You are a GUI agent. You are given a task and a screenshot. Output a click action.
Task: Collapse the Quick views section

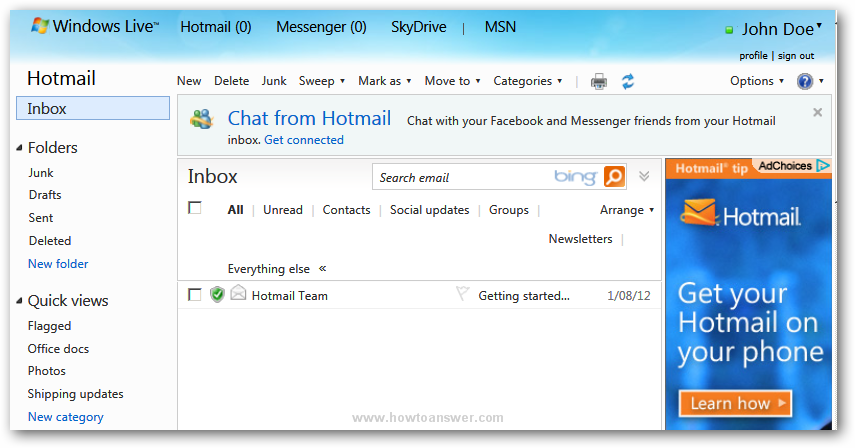19,301
